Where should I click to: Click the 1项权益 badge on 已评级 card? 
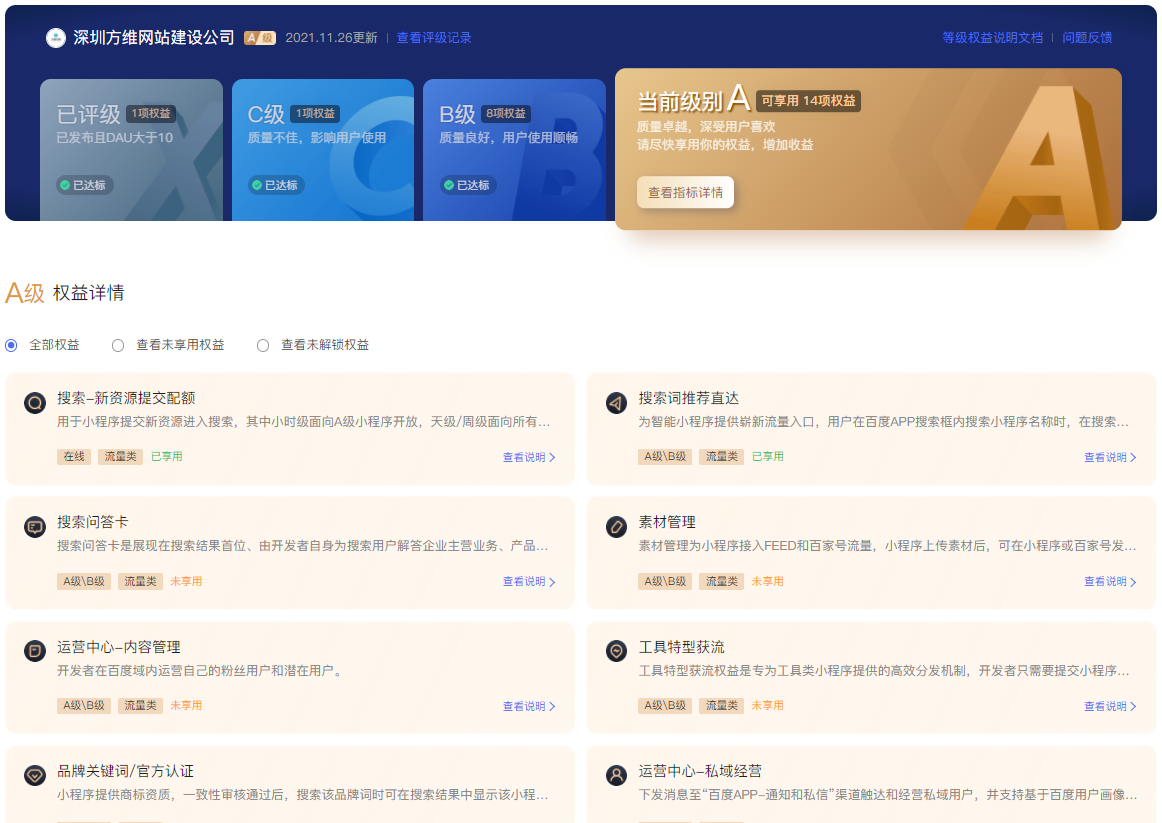pos(151,113)
